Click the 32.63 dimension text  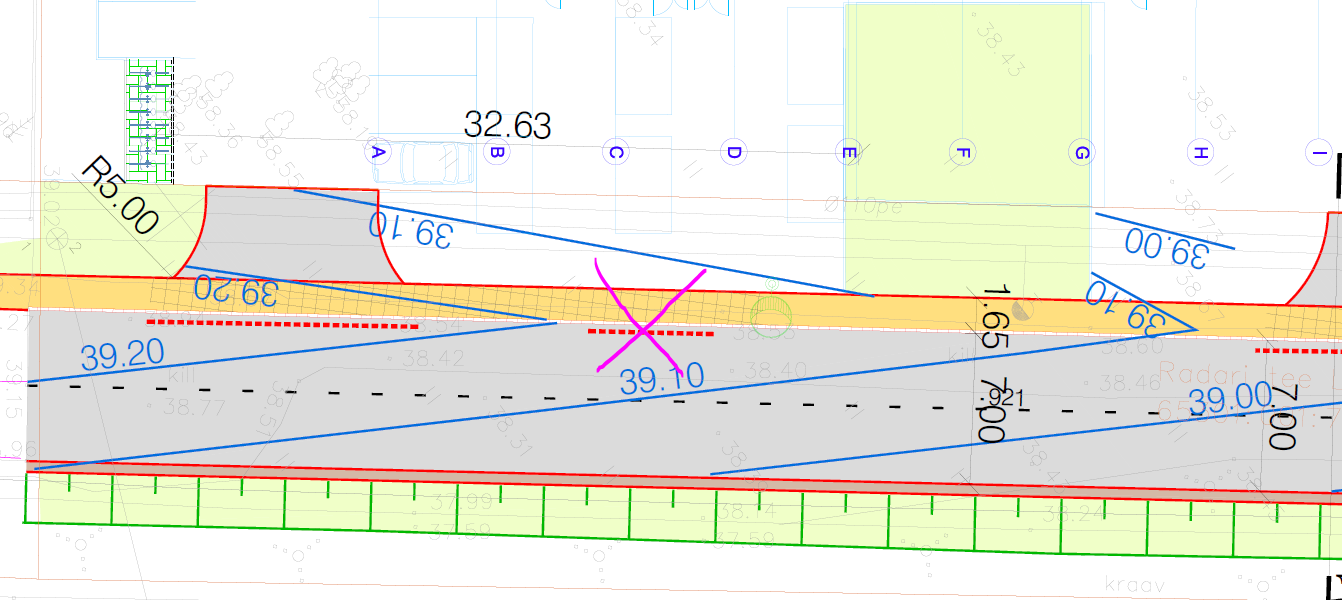[x=507, y=125]
